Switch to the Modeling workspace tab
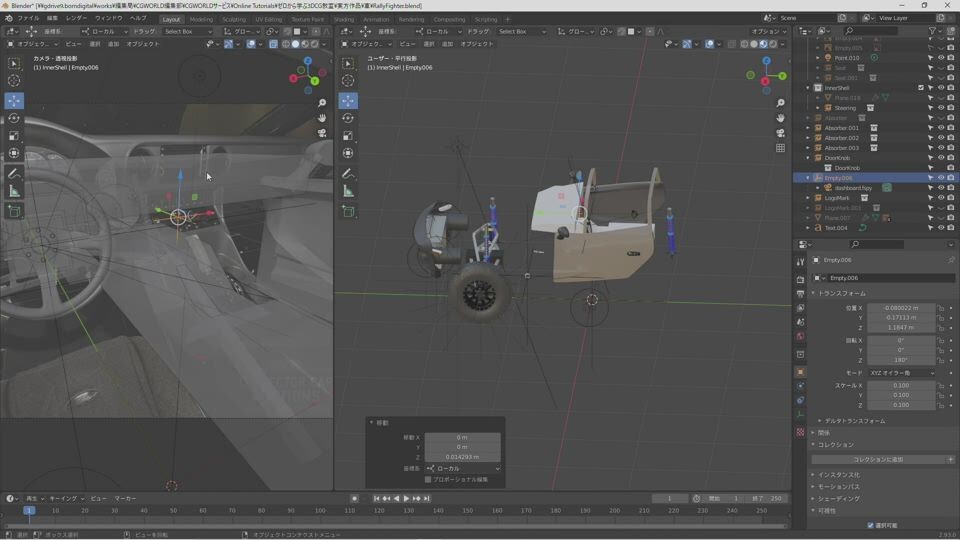 pyautogui.click(x=201, y=19)
